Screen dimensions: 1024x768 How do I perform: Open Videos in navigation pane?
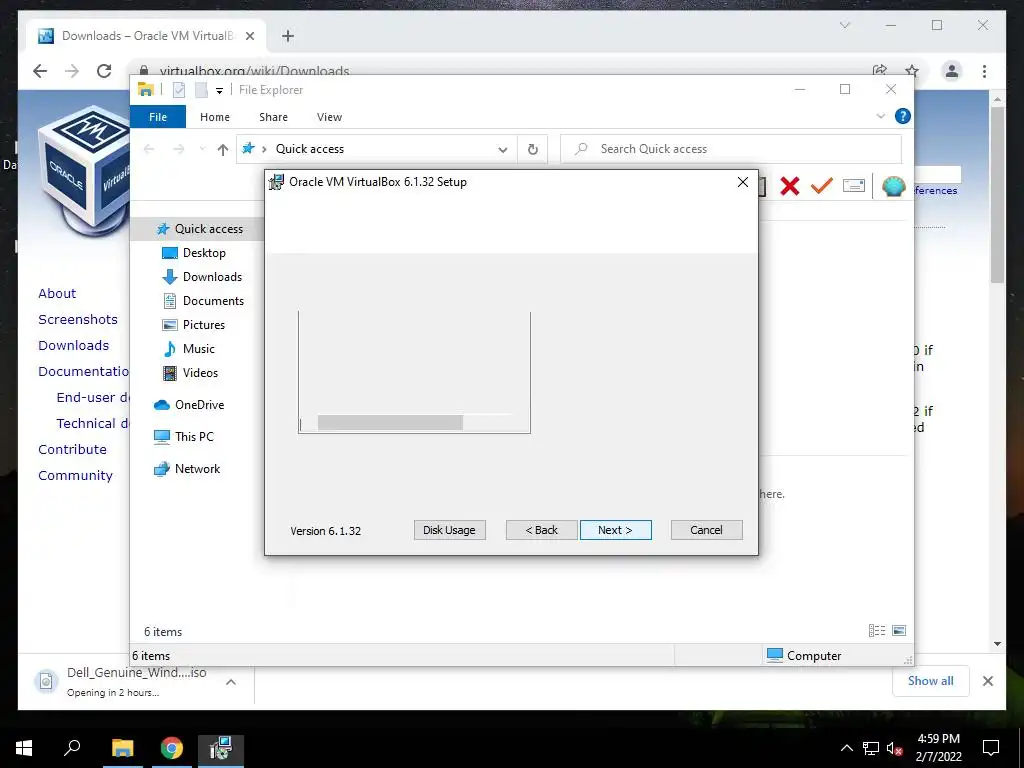pos(200,373)
